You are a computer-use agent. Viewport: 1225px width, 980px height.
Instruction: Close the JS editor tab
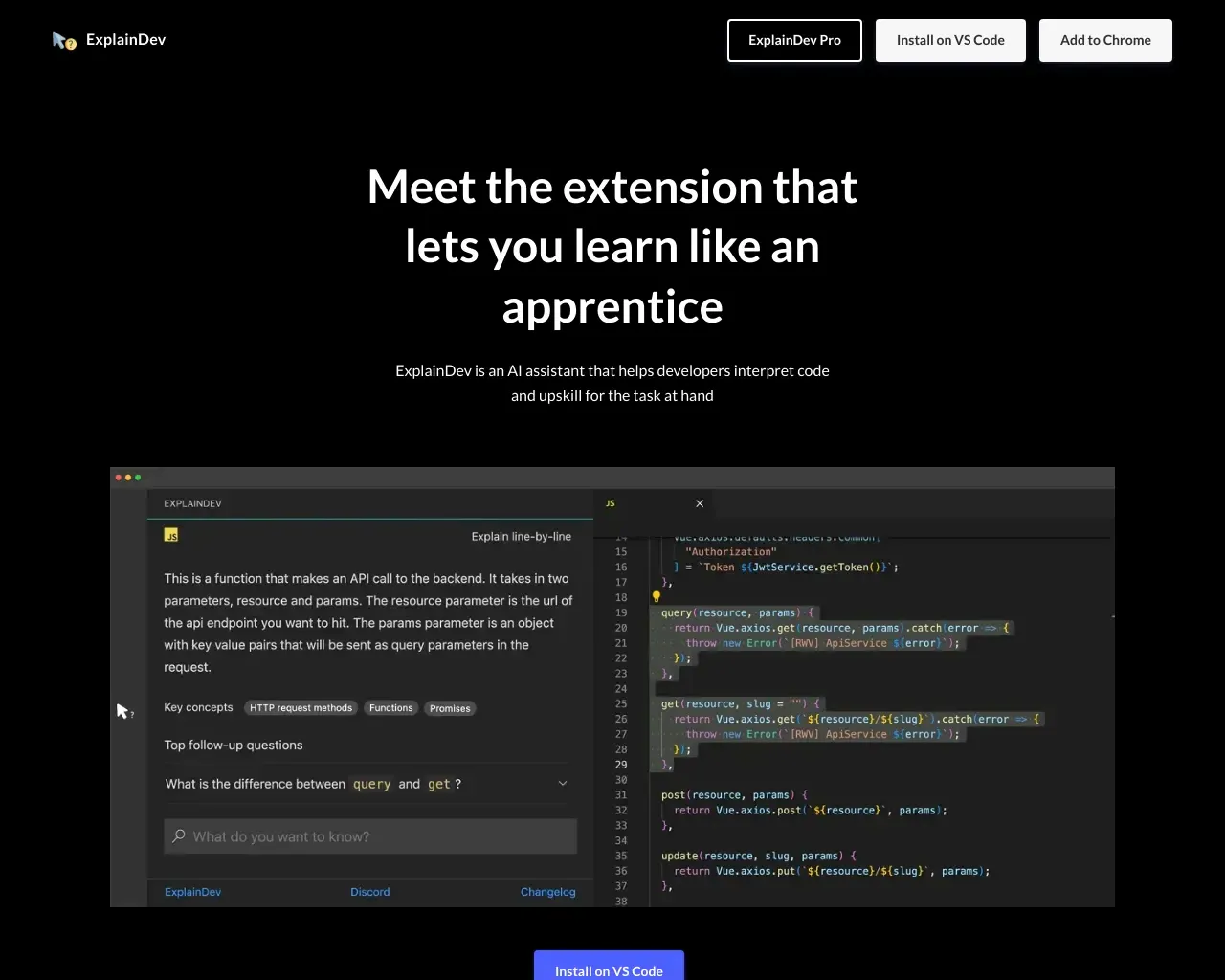(700, 503)
